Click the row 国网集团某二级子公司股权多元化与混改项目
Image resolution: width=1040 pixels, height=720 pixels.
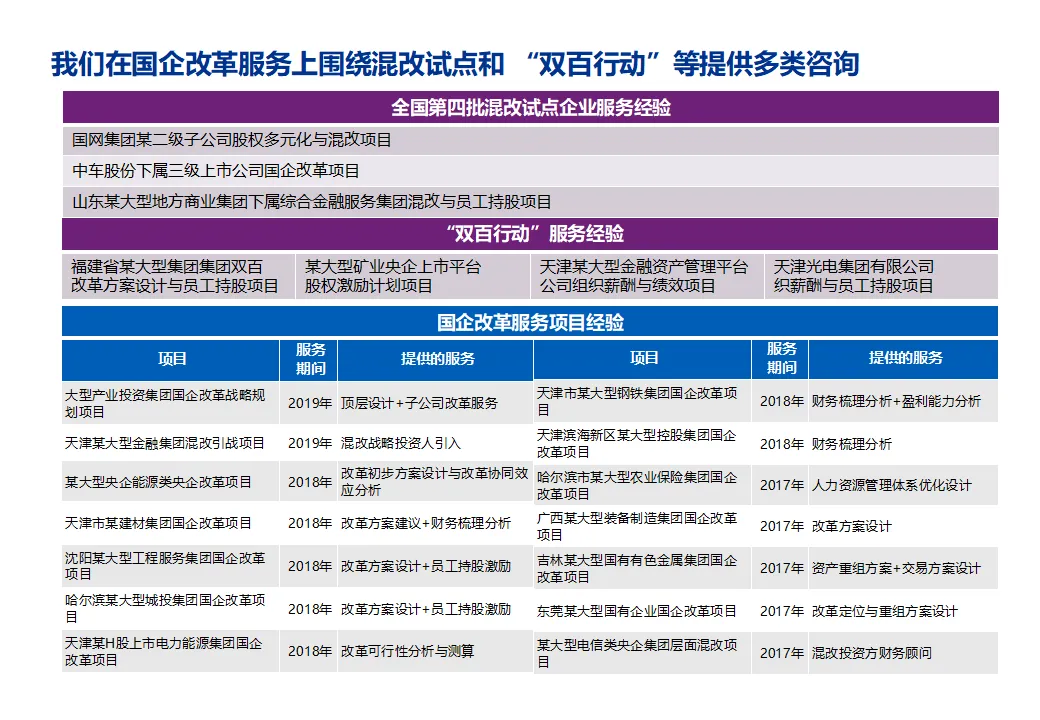(531, 140)
